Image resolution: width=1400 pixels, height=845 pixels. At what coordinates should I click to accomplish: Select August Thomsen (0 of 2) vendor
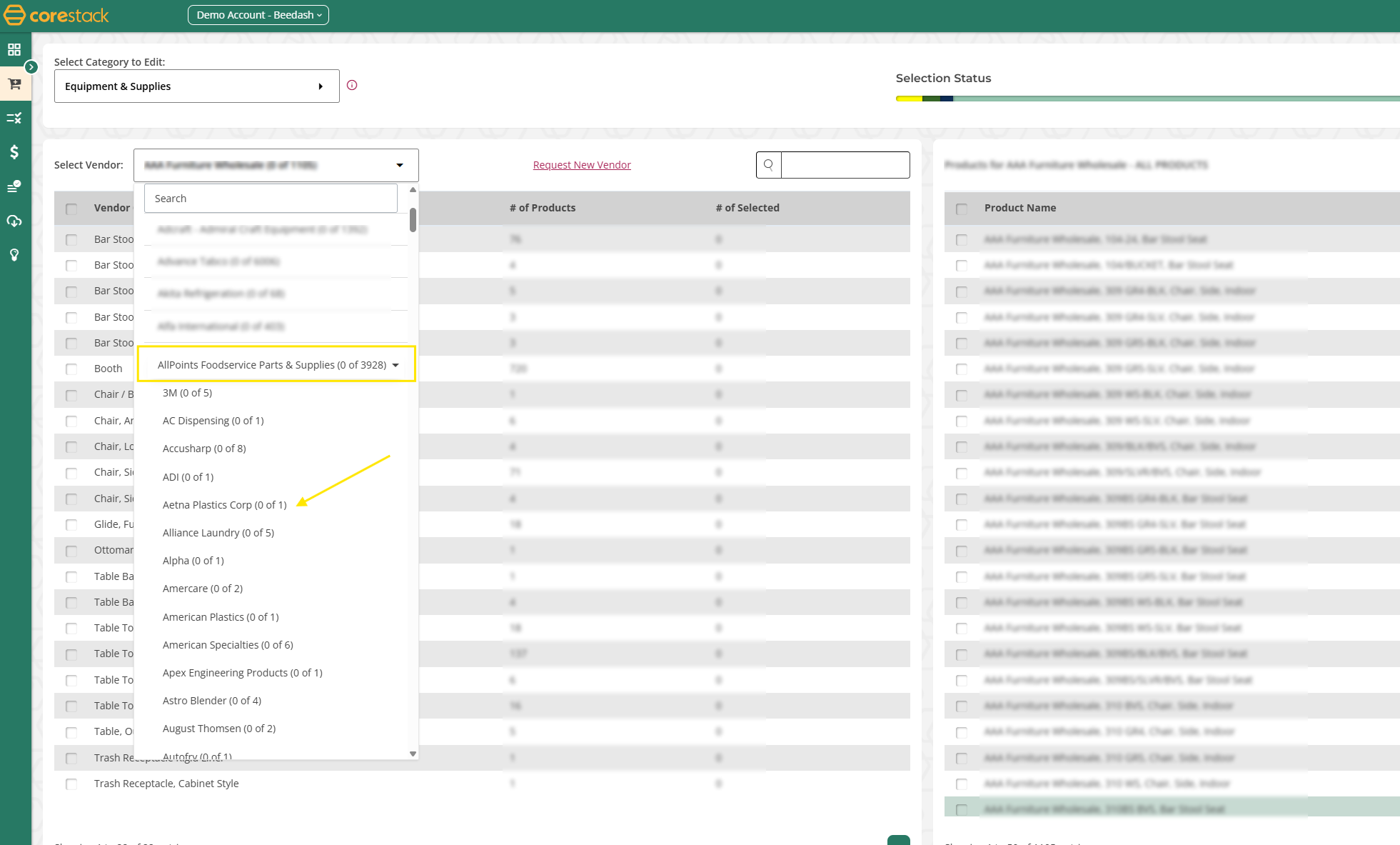(218, 729)
